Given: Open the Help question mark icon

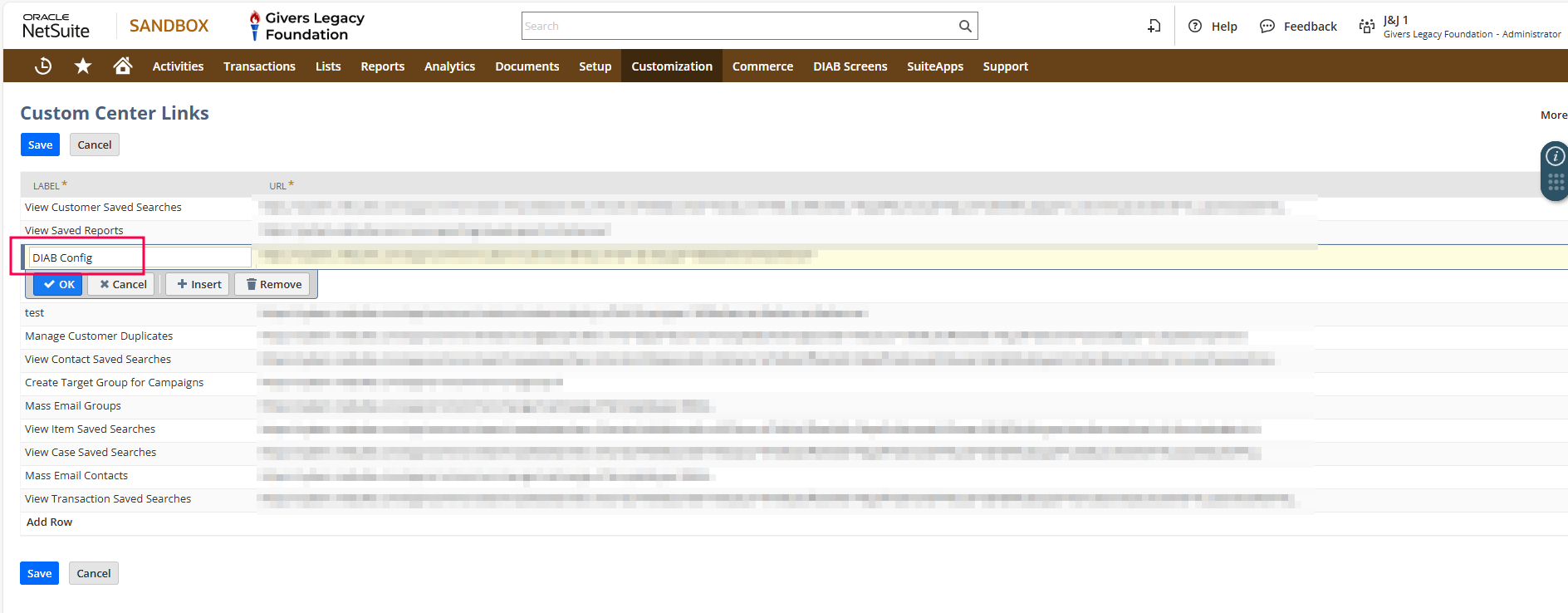Looking at the screenshot, I should 1195,27.
